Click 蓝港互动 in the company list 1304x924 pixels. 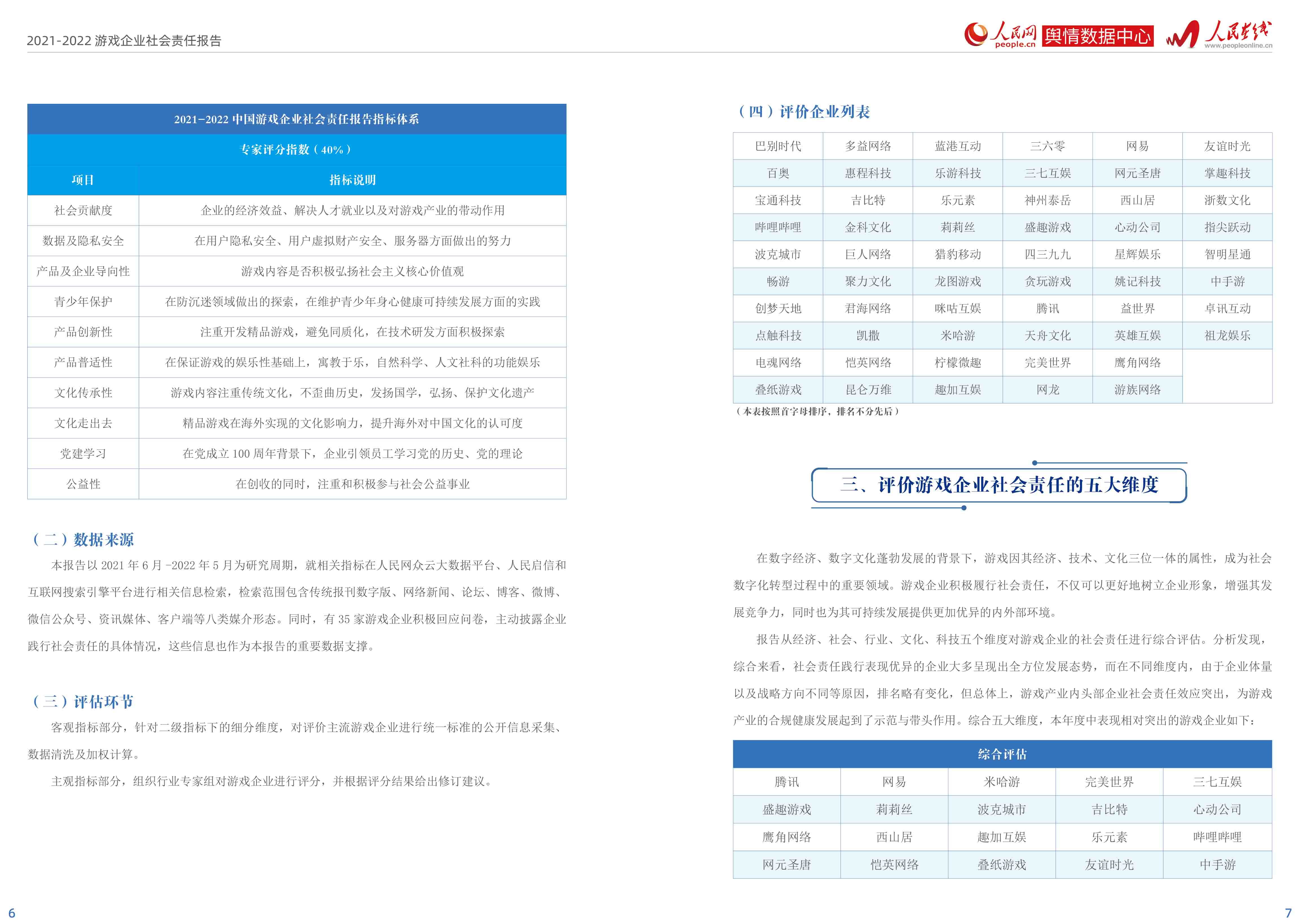pos(958,146)
